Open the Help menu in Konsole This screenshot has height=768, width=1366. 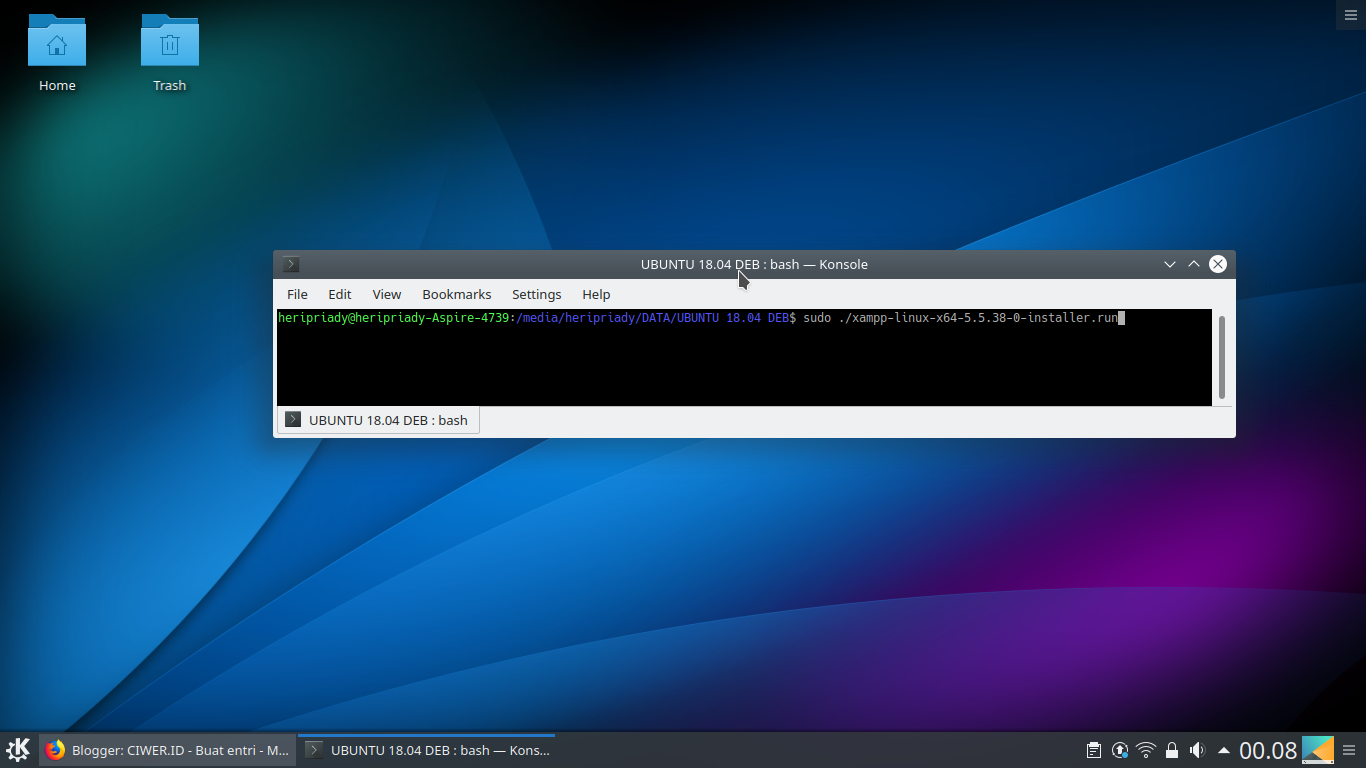tap(596, 294)
